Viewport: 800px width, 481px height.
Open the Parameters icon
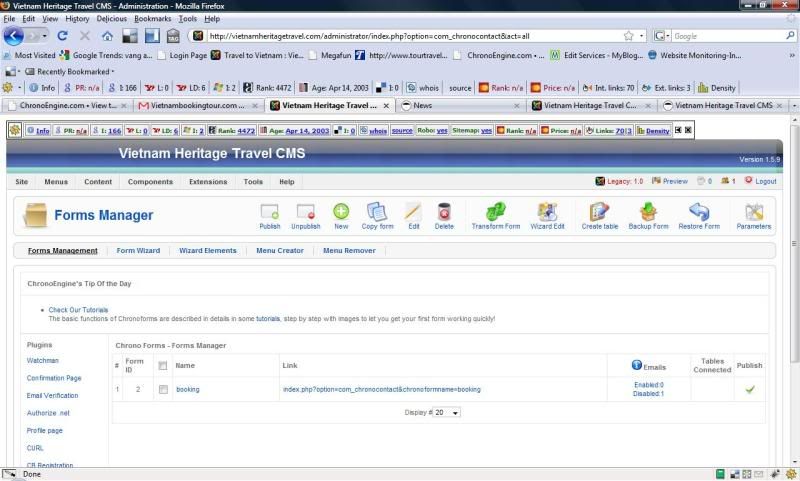(x=754, y=211)
